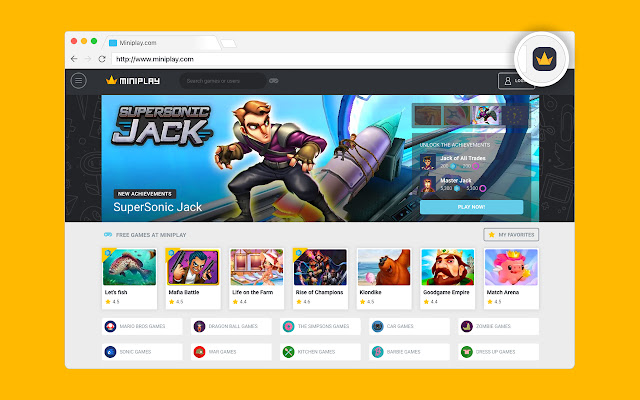Open Kitchen Games category
The width and height of the screenshot is (640, 400).
[x=320, y=352]
